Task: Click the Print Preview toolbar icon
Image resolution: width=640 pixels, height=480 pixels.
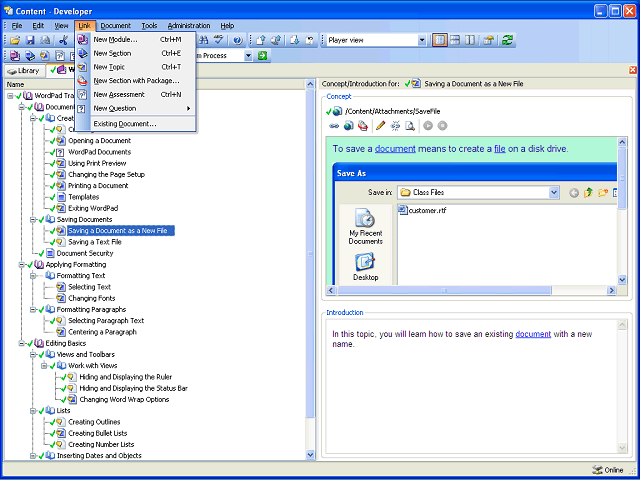Action: click(45, 40)
